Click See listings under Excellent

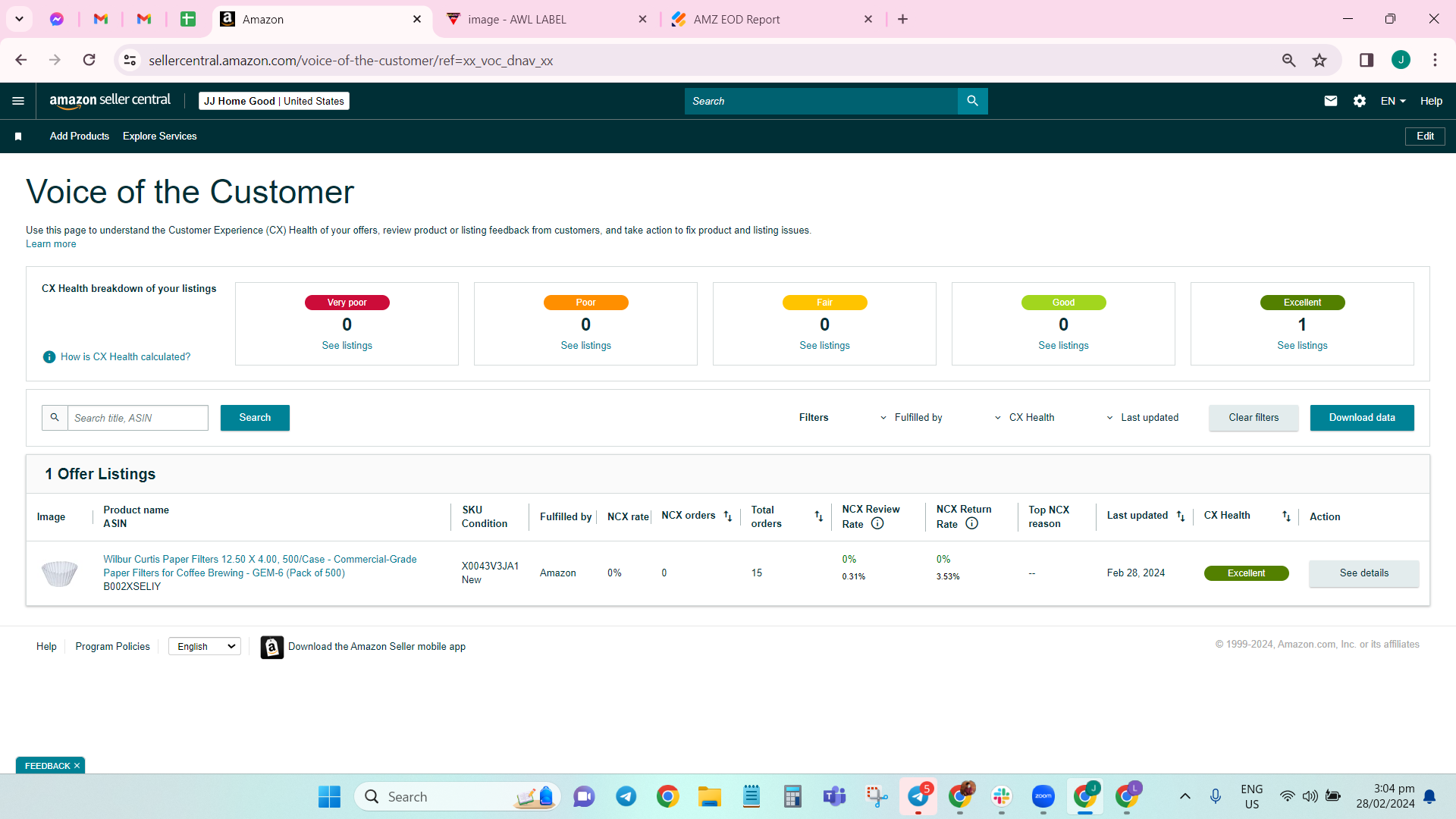tap(1302, 346)
